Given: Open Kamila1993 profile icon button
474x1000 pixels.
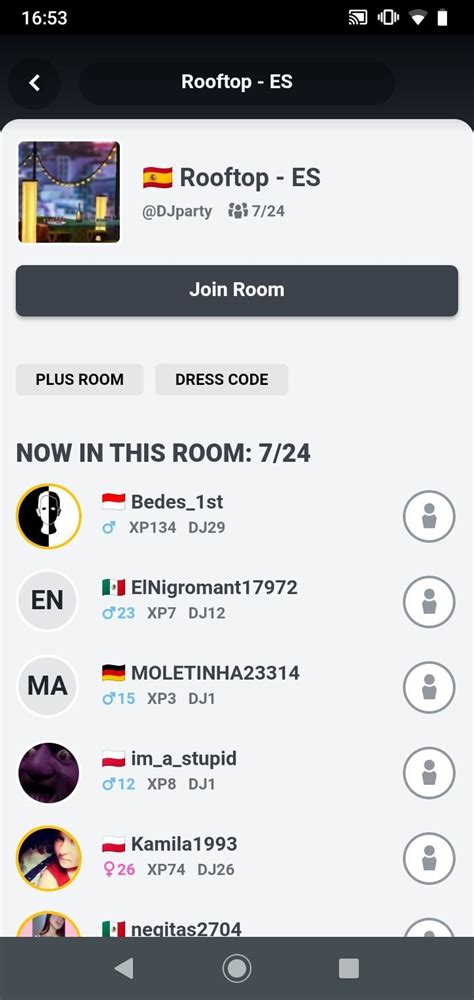Looking at the screenshot, I should click(x=429, y=858).
